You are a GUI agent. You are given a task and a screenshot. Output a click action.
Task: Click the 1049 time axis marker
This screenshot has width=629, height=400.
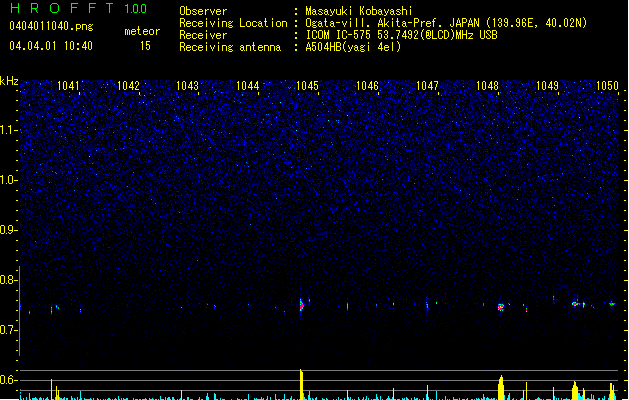click(x=547, y=86)
